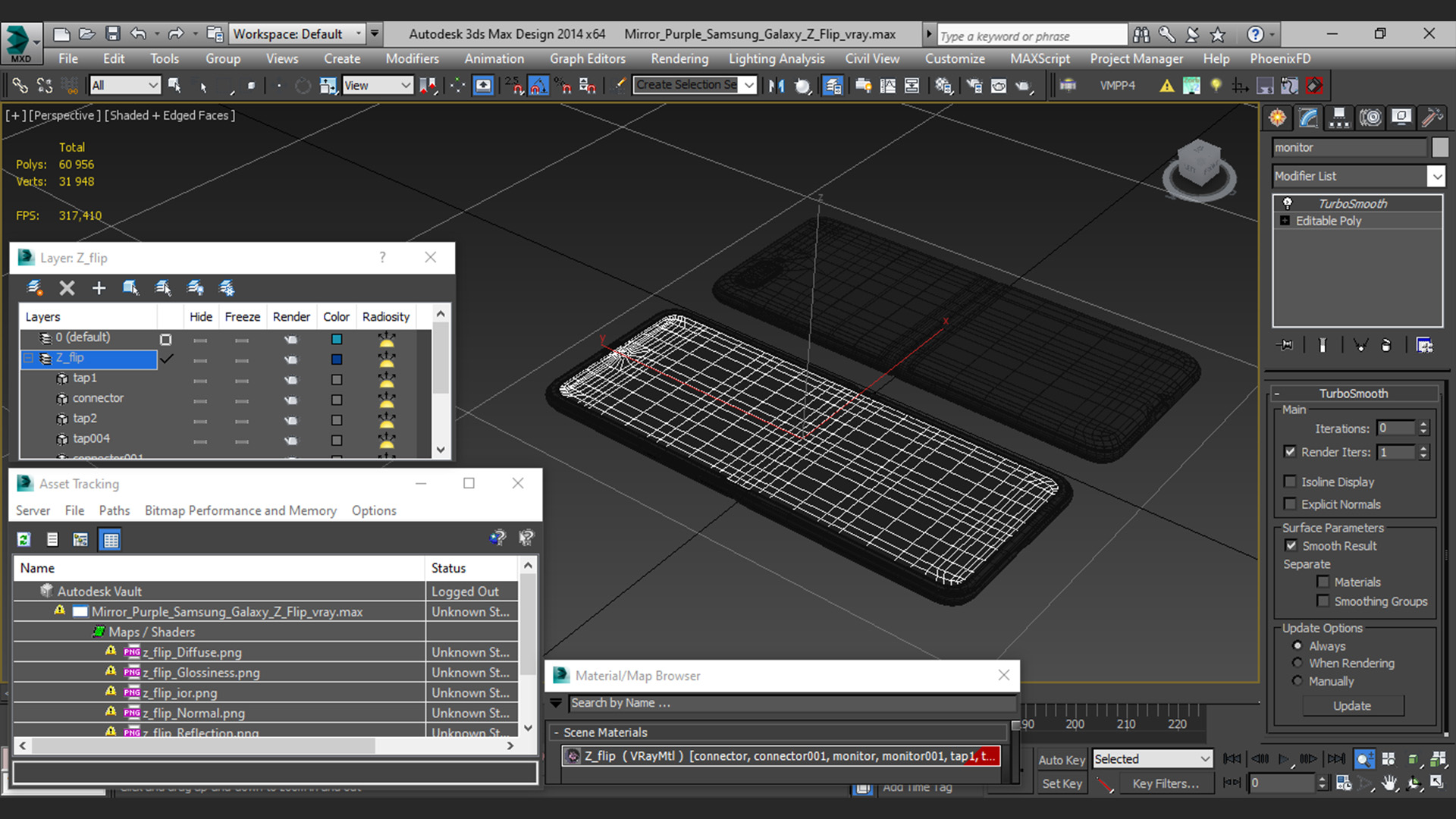Click the Search by Name field
This screenshot has height=819, width=1456.
[x=791, y=702]
